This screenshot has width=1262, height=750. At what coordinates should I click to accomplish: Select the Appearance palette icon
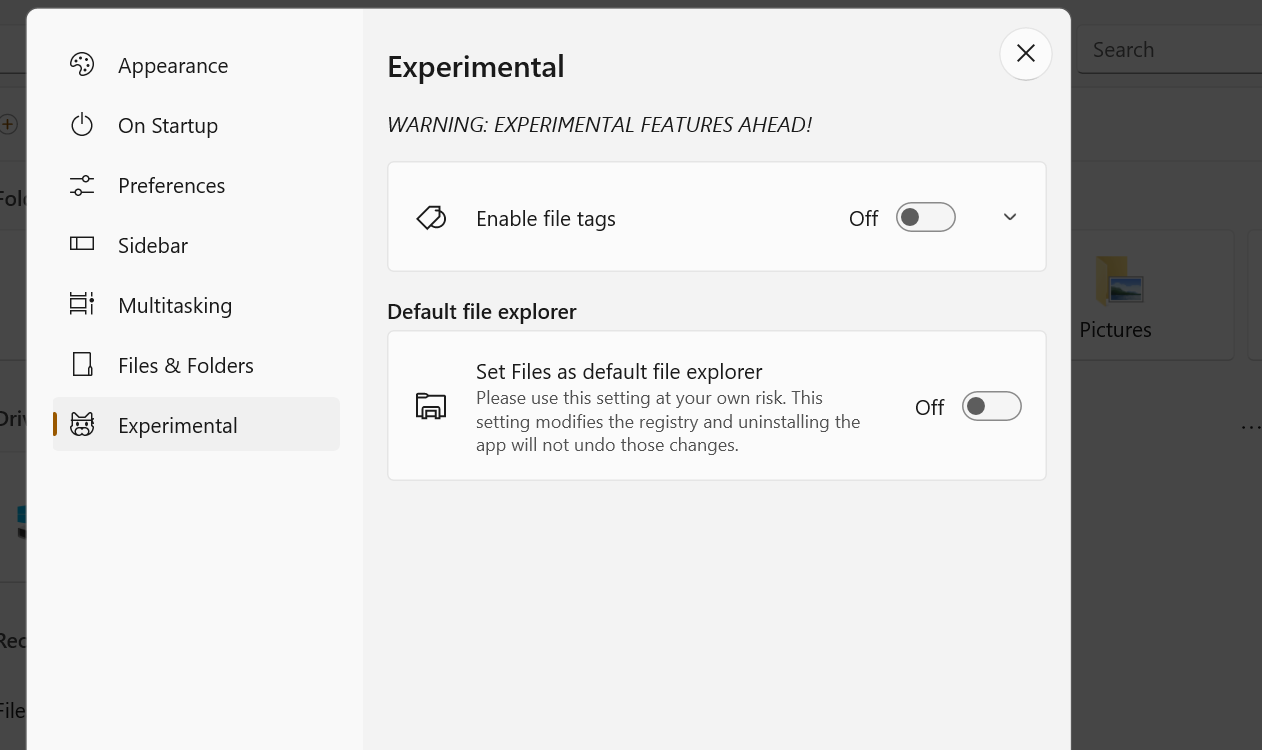82,64
